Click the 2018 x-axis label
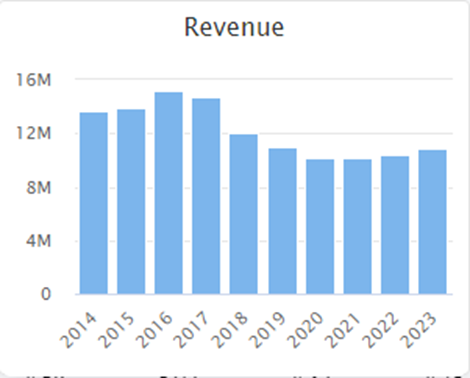 pyautogui.click(x=229, y=330)
